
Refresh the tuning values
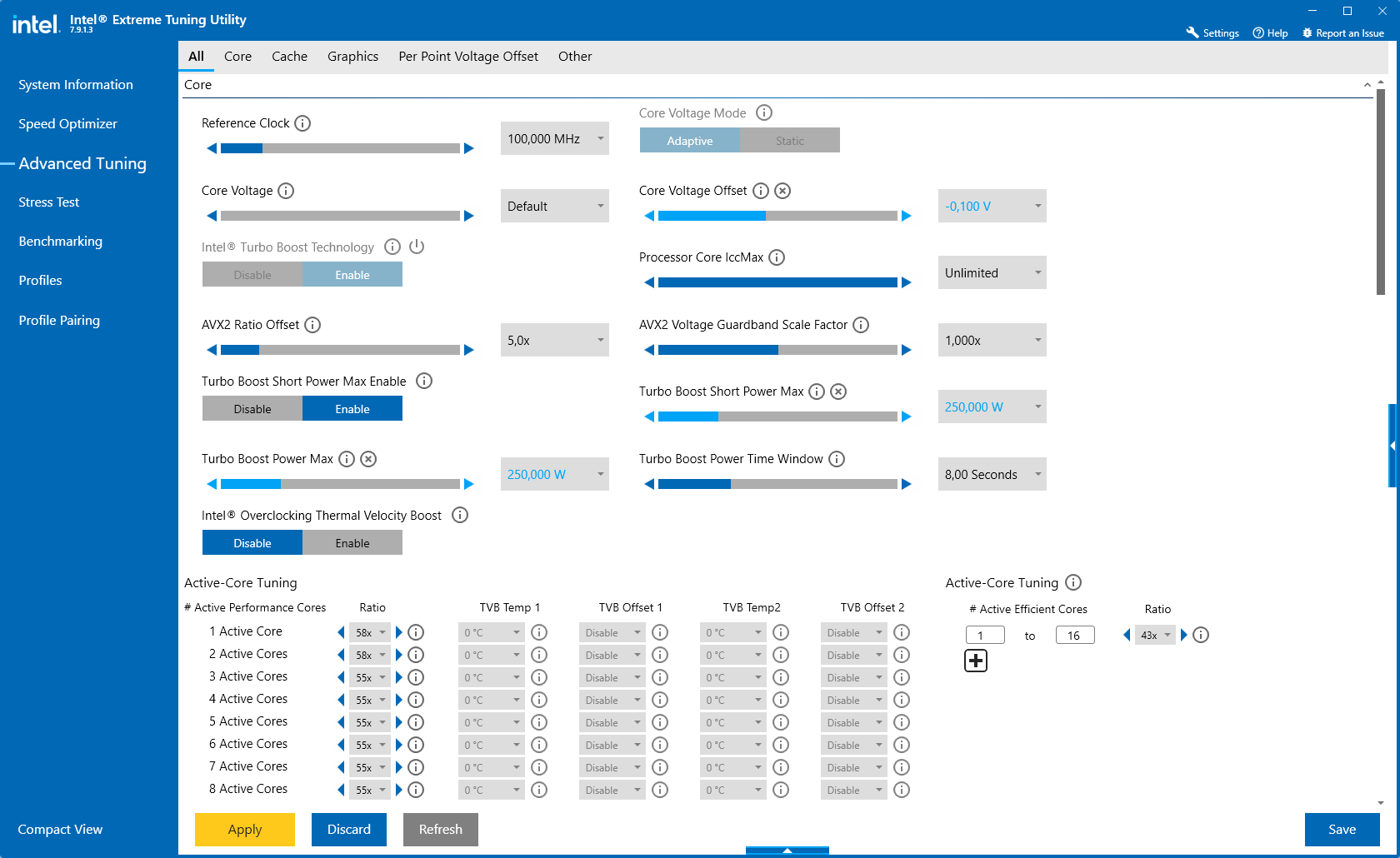[x=441, y=830]
